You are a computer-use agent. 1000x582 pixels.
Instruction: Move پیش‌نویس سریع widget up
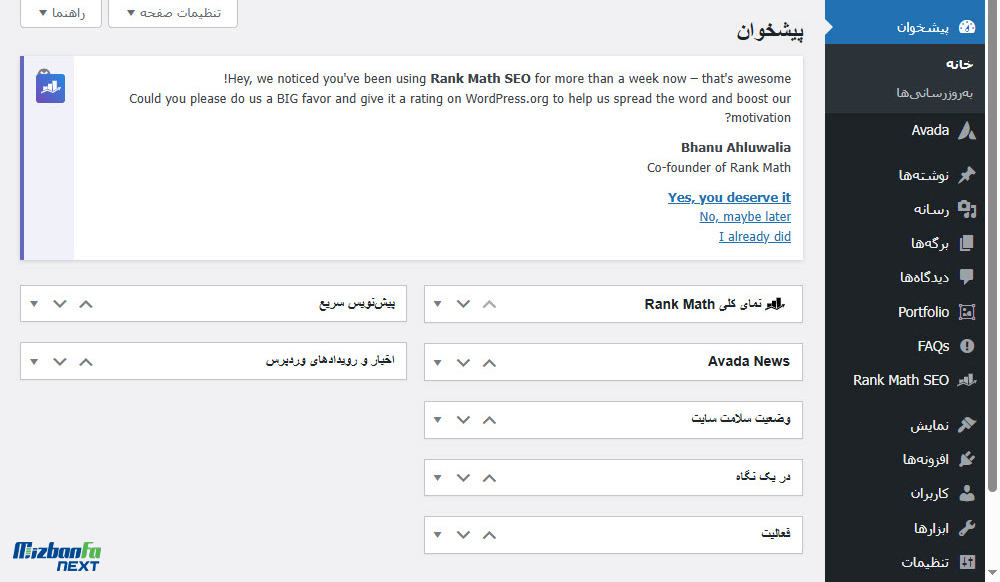tap(86, 304)
